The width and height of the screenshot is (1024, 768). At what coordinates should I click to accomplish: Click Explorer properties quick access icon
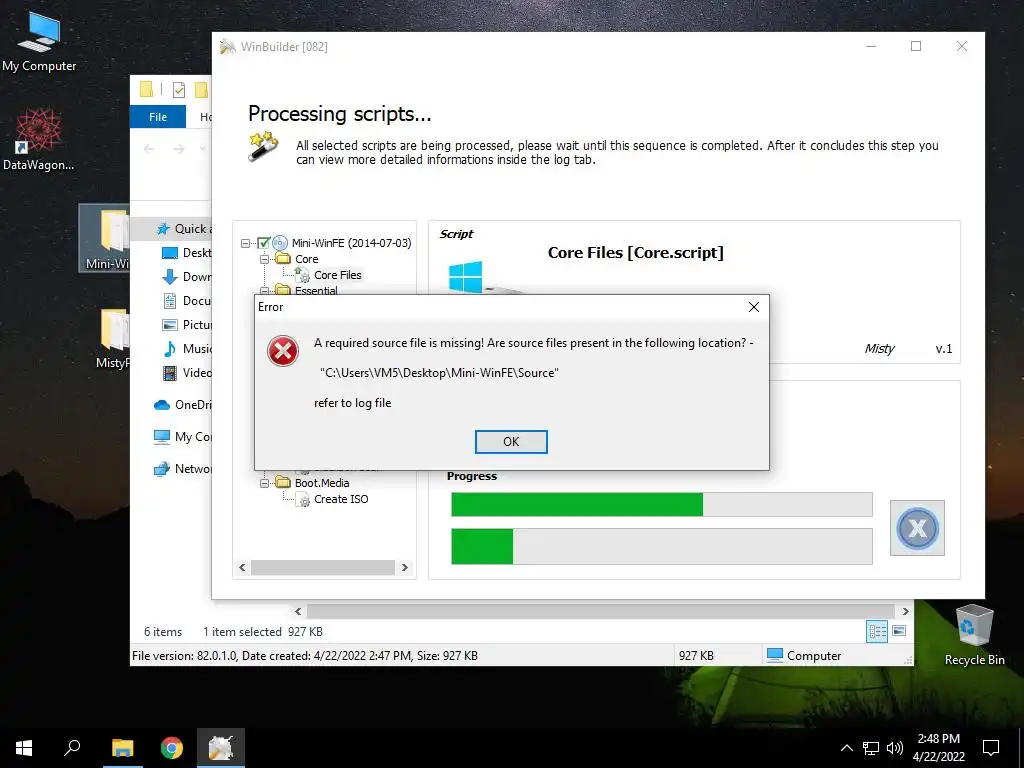pyautogui.click(x=178, y=90)
